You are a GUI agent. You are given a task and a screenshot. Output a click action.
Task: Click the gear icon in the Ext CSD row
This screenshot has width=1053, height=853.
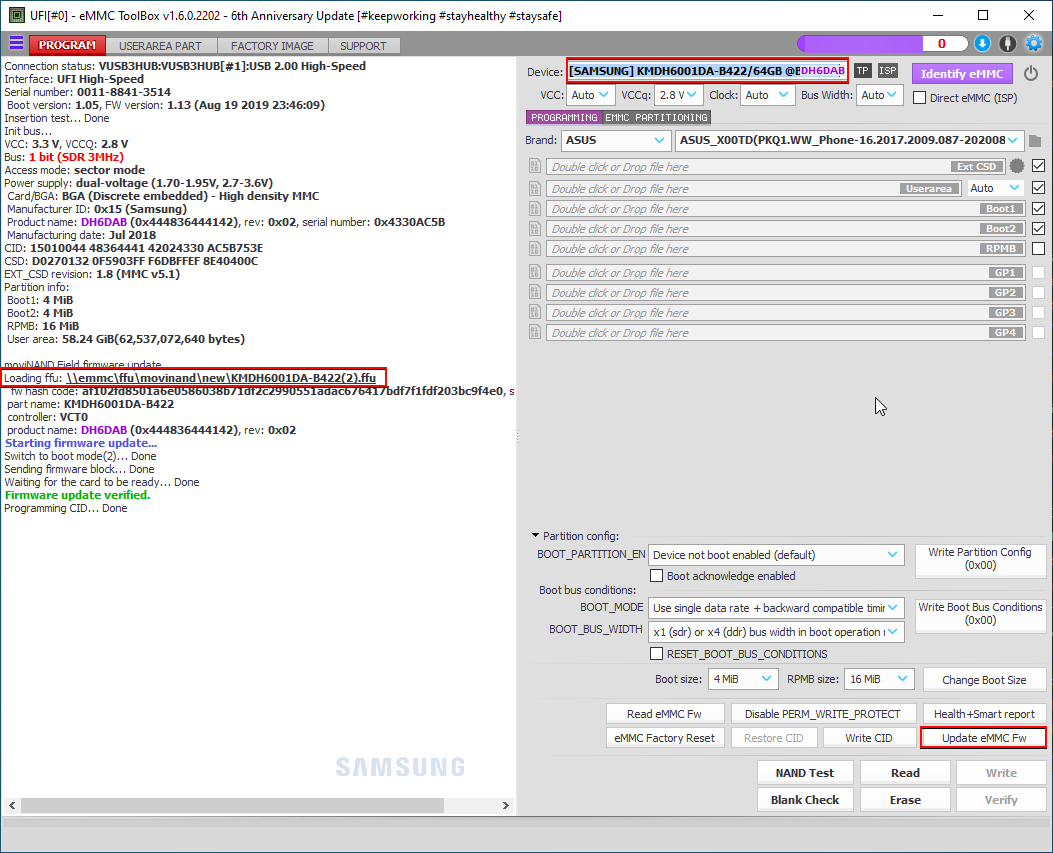[1017, 166]
